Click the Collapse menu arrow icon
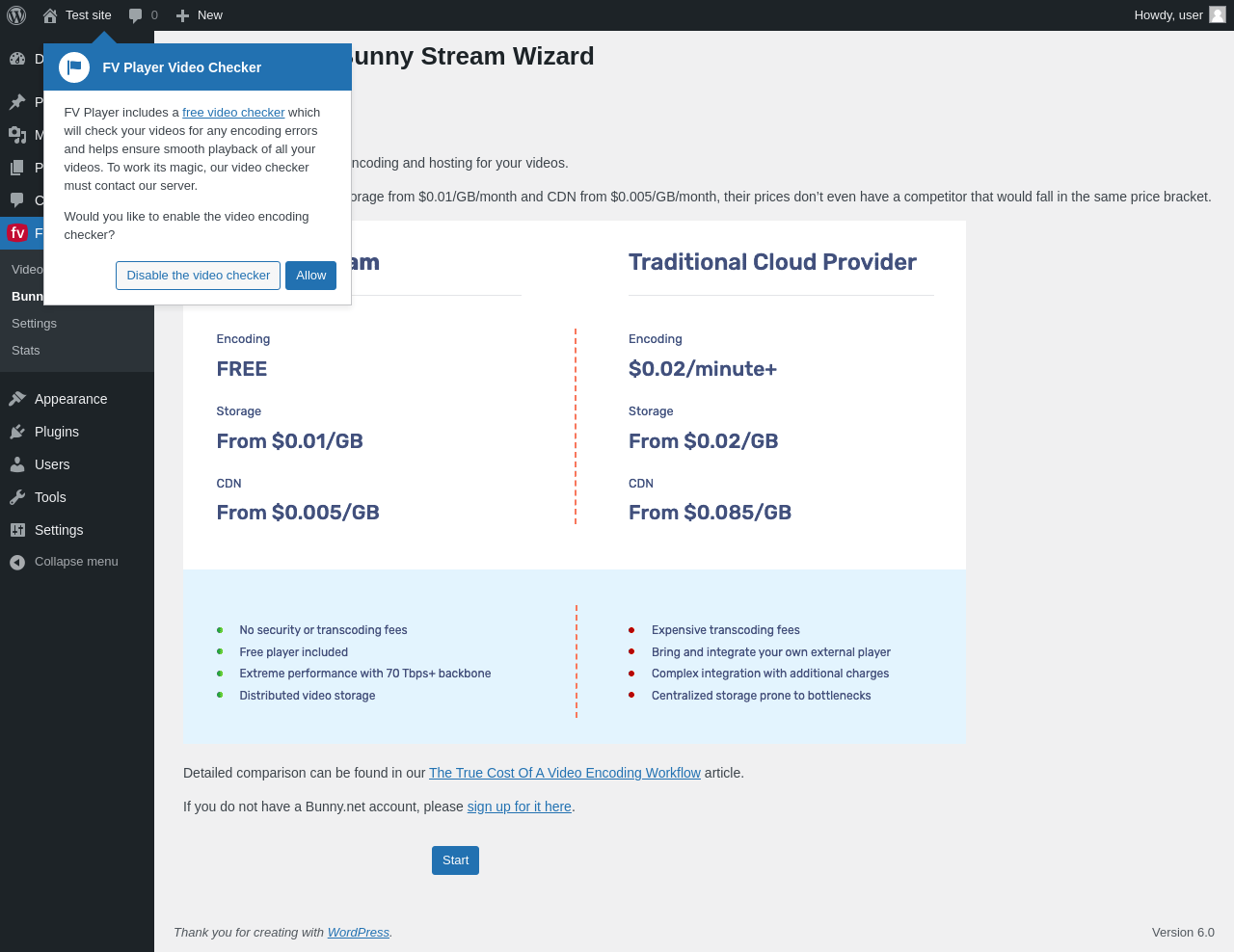Image resolution: width=1234 pixels, height=952 pixels. pos(17,562)
